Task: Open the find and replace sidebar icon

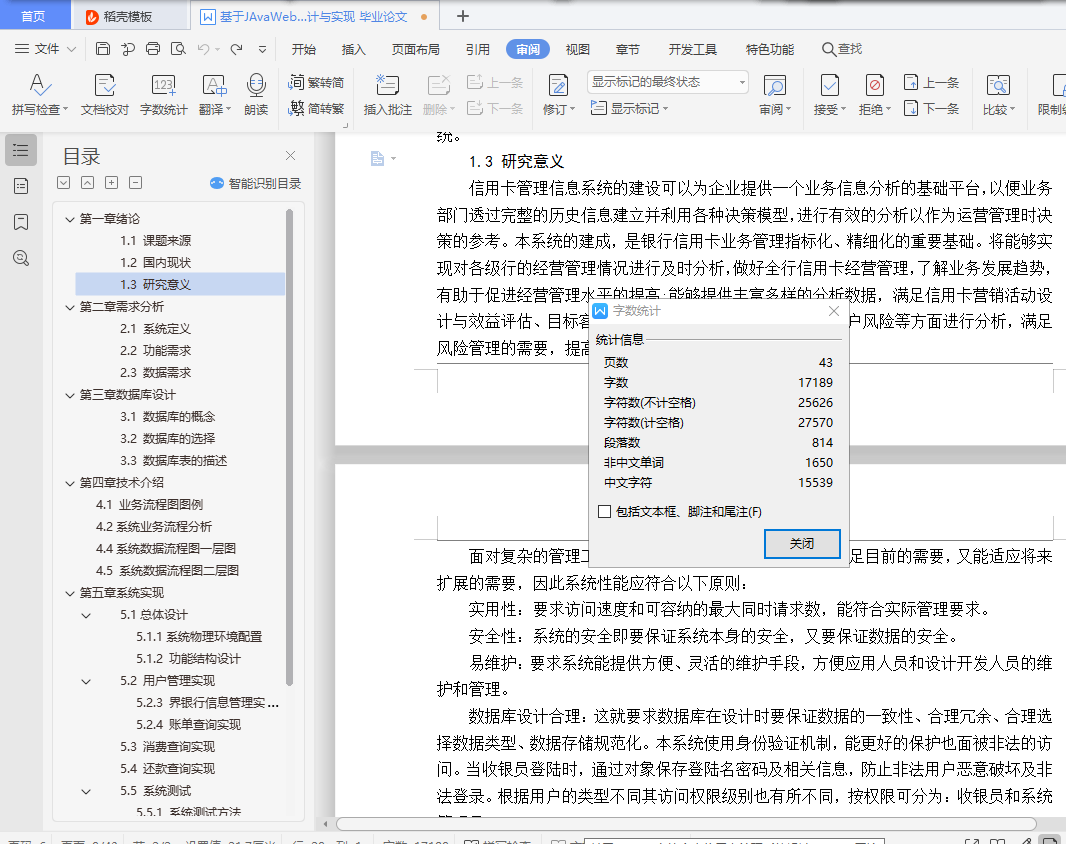Action: (x=21, y=258)
